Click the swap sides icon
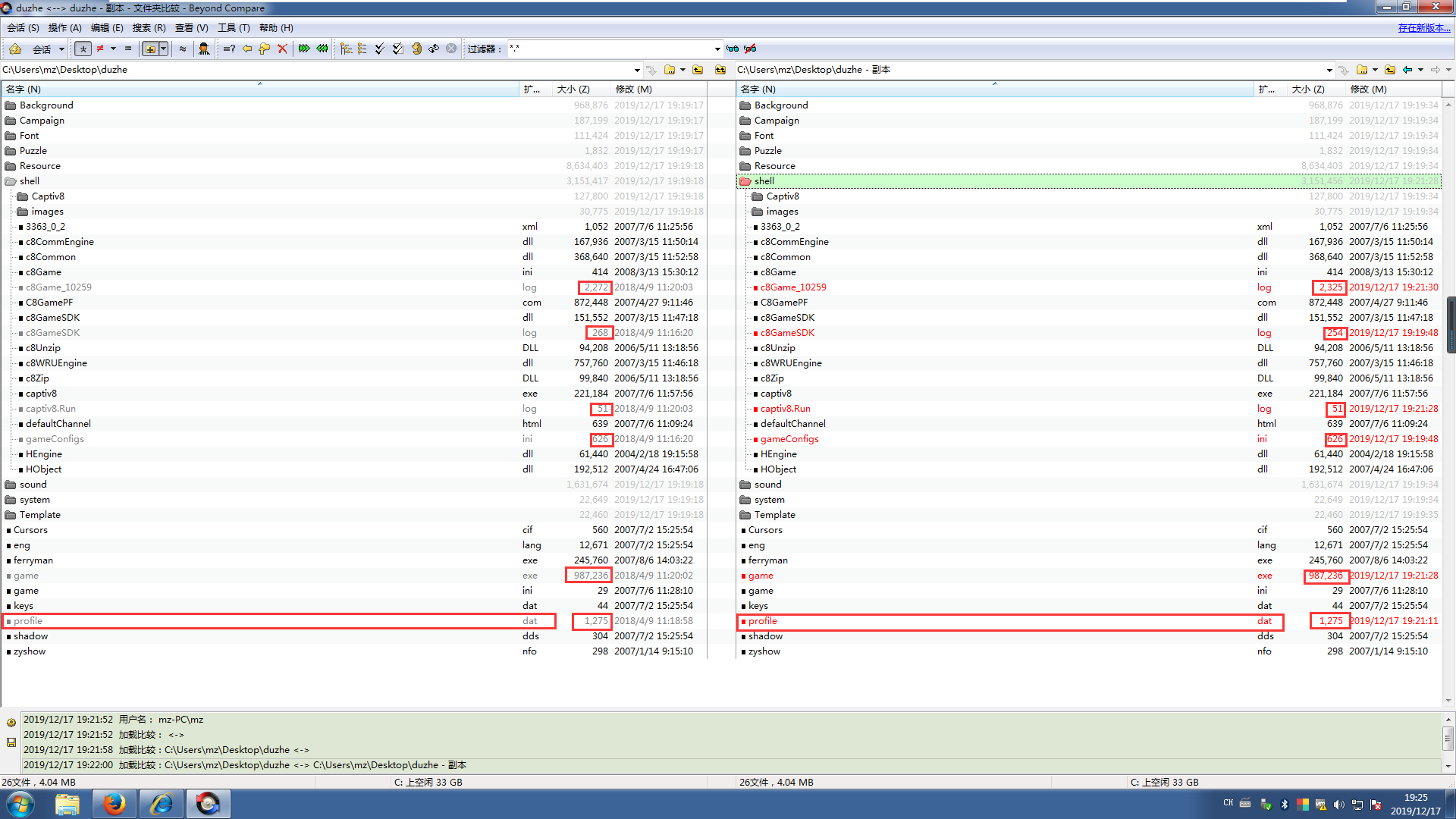 (433, 49)
